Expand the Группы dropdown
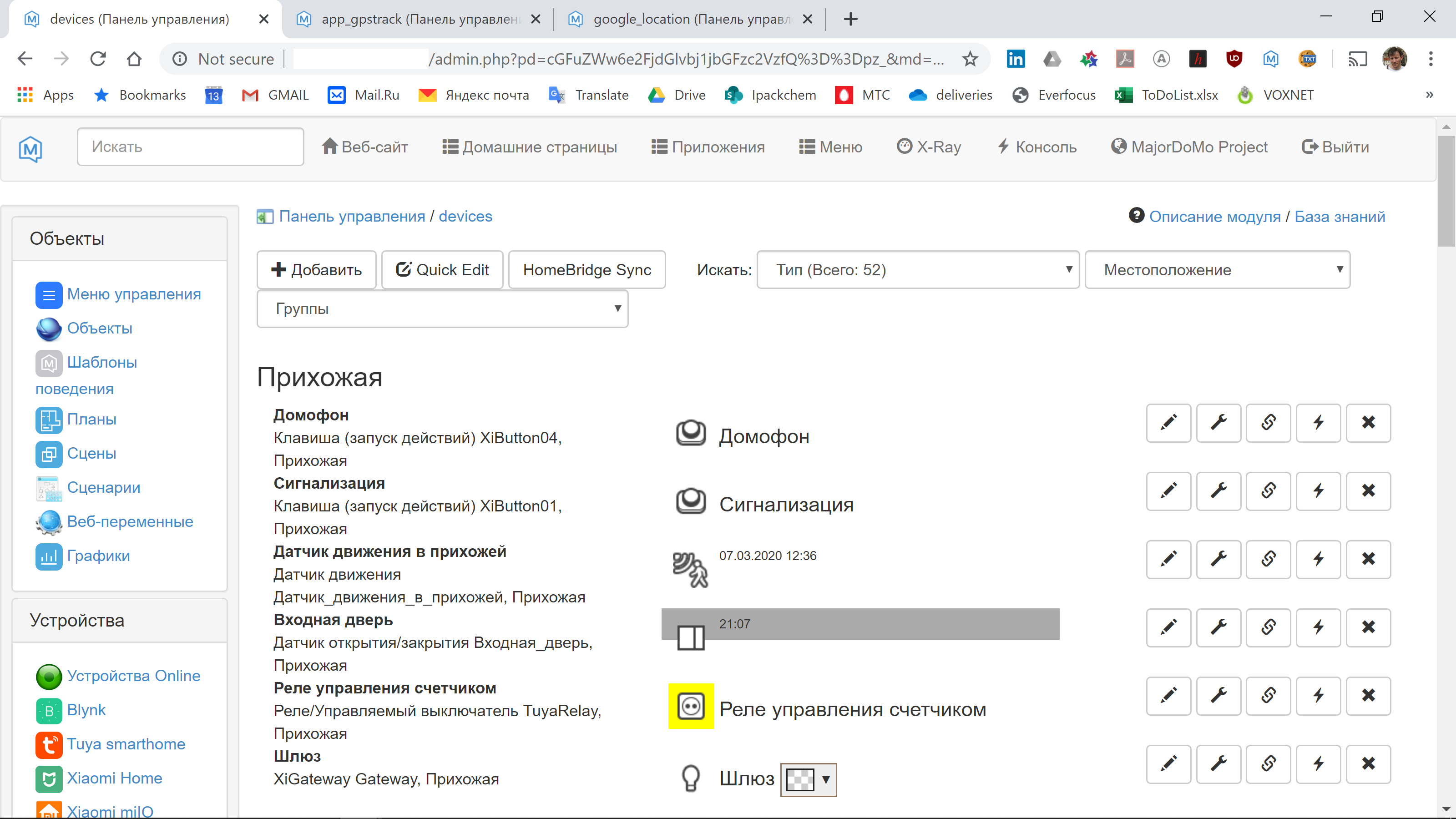This screenshot has height=819, width=1456. (x=443, y=308)
